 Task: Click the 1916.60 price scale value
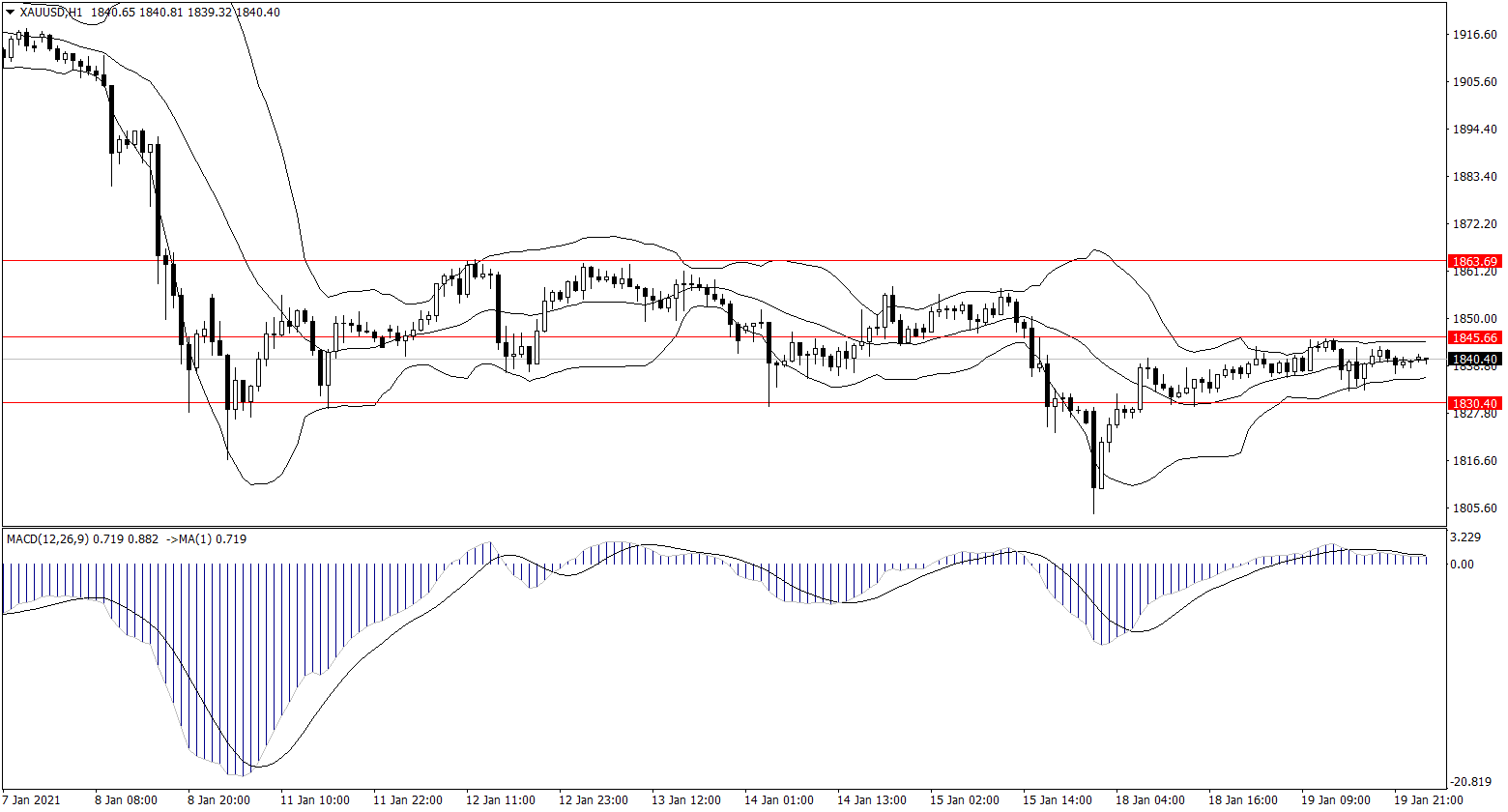point(1475,35)
